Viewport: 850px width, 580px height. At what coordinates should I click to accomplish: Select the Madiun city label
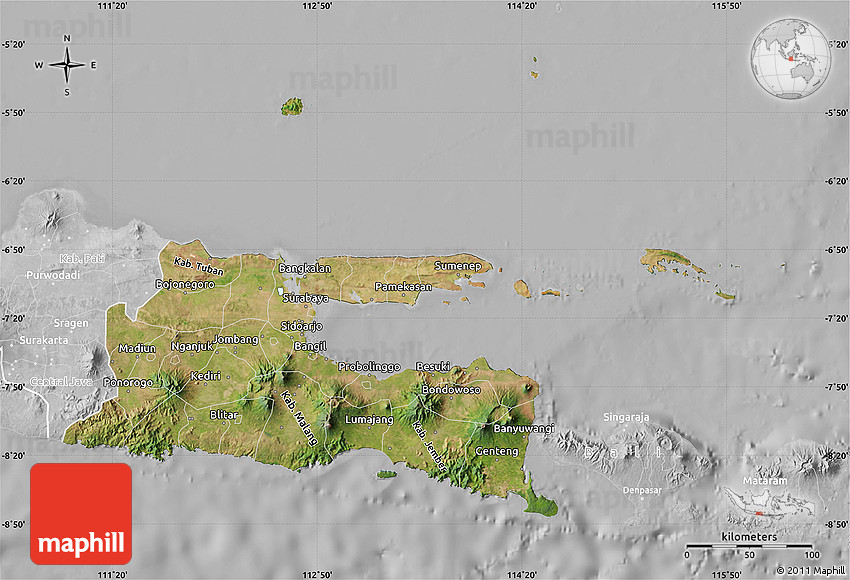pos(137,348)
